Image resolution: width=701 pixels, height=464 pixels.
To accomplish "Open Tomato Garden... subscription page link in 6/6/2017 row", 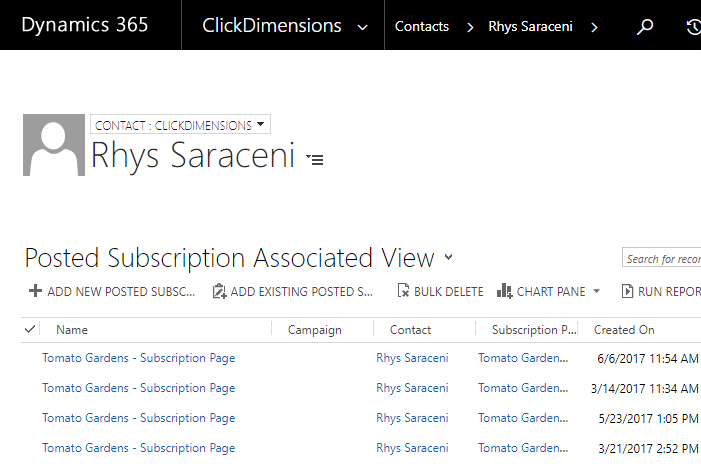I will pyautogui.click(x=523, y=358).
